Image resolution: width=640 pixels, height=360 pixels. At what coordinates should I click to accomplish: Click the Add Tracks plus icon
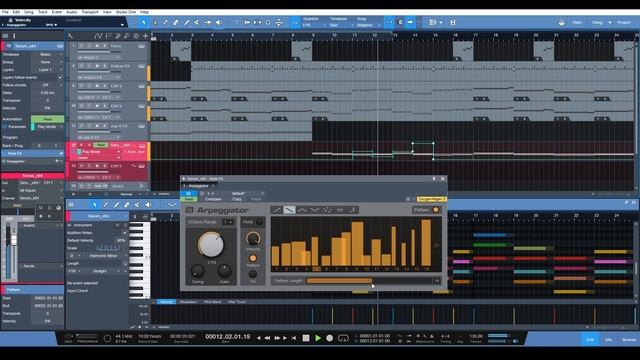coord(145,36)
